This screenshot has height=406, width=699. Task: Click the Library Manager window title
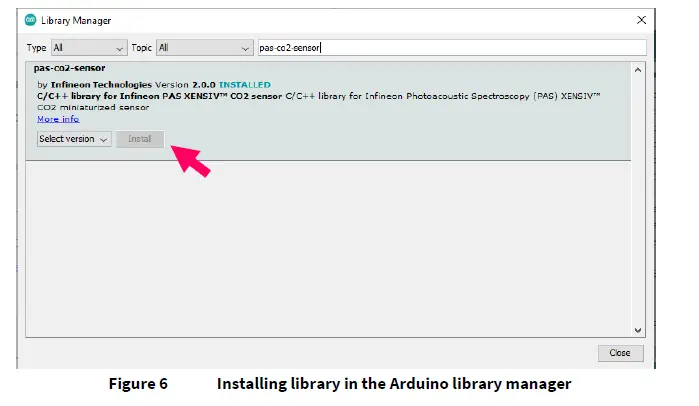[x=76, y=21]
